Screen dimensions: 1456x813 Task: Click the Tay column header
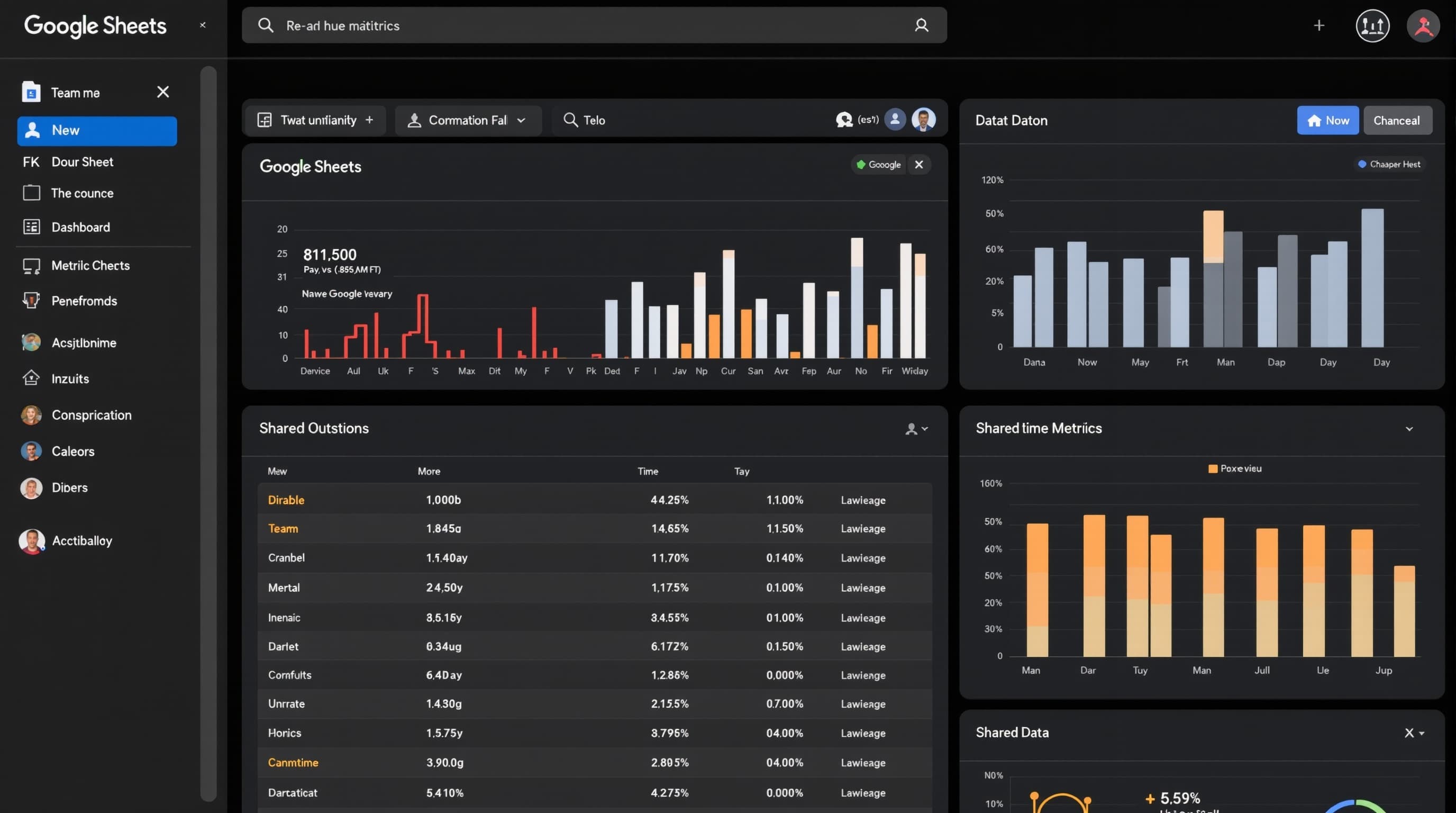point(742,471)
